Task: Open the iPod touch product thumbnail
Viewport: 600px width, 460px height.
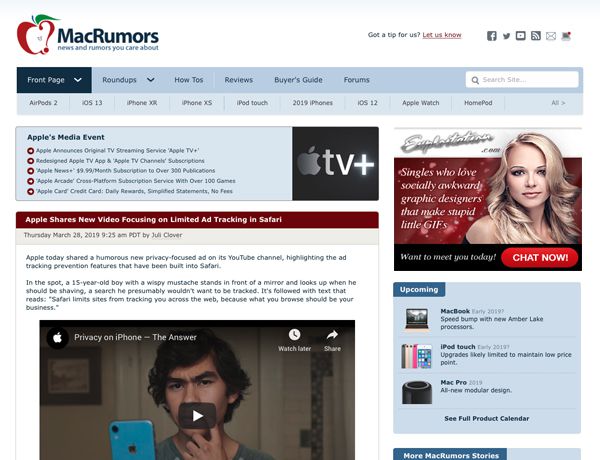Action: pyautogui.click(x=416, y=356)
